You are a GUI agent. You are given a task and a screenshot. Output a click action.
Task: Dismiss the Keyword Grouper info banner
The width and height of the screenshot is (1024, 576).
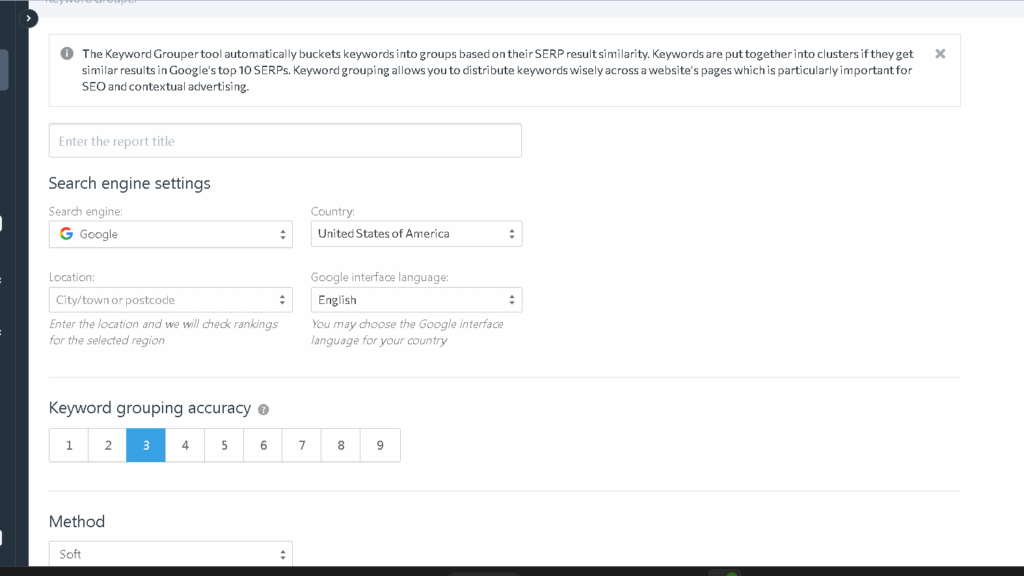pyautogui.click(x=940, y=54)
